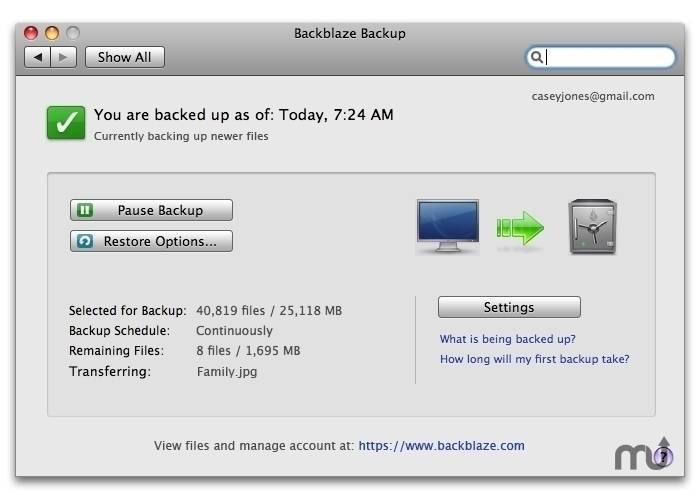Click the '8 files / 1,695 MB' value
This screenshot has width=700, height=500.
point(248,351)
